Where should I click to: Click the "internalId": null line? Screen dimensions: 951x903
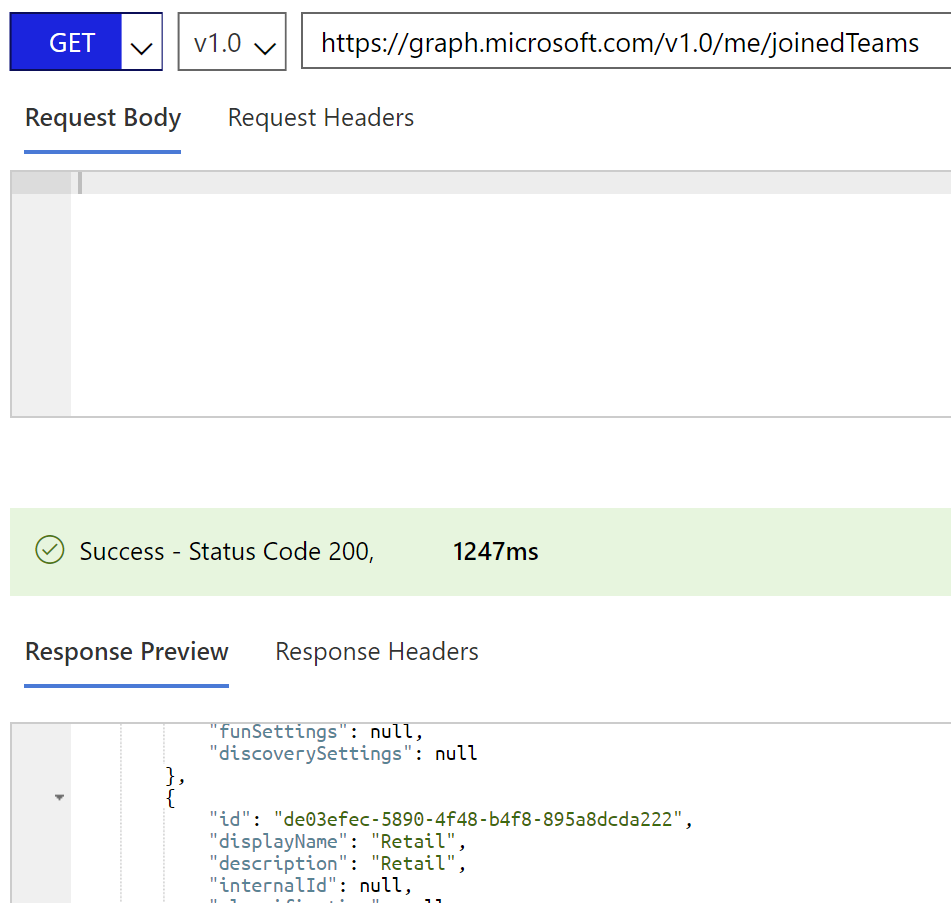point(311,885)
